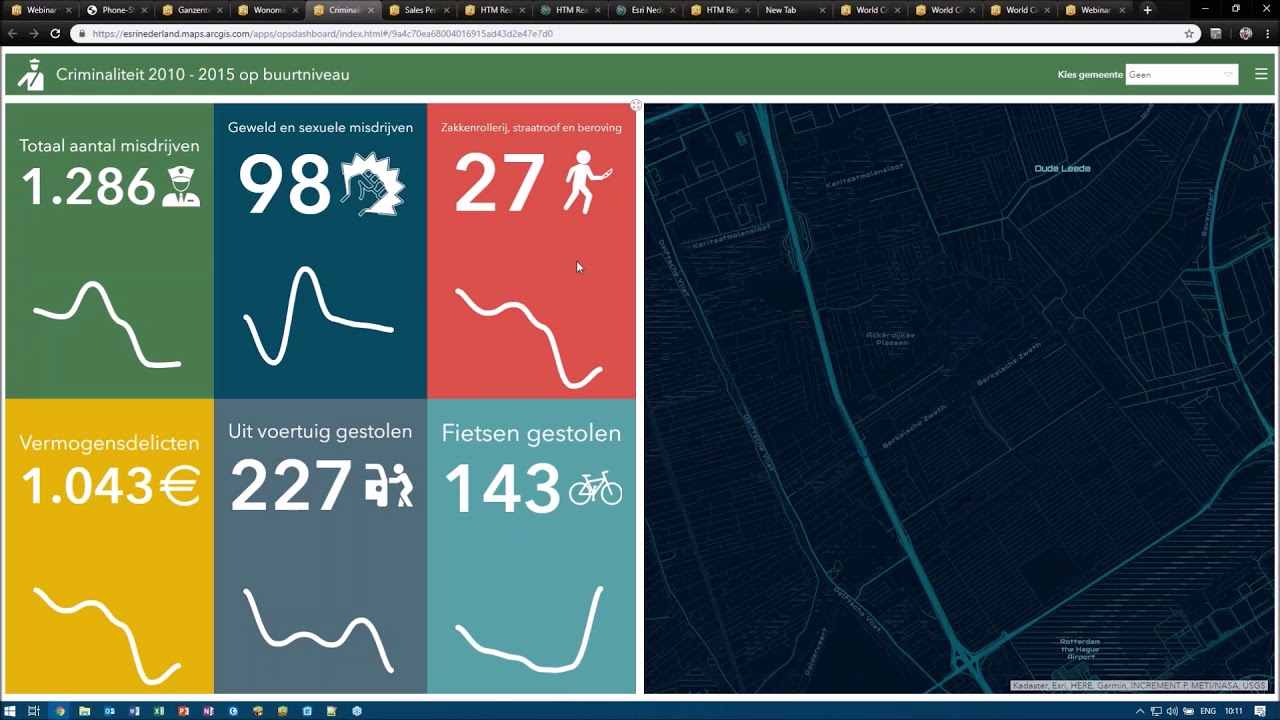
Task: Click the vehicle theft icon beside 227
Action: [389, 485]
